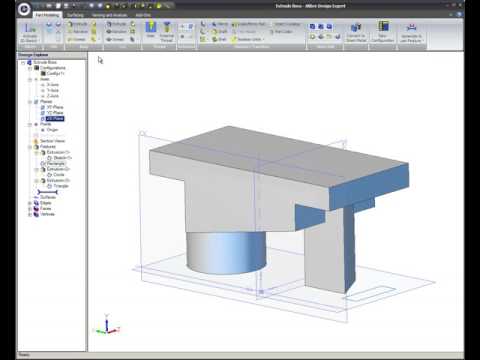Click the Extrude Cut tool
Viewport: 480px width, 360px height.
(116, 24)
